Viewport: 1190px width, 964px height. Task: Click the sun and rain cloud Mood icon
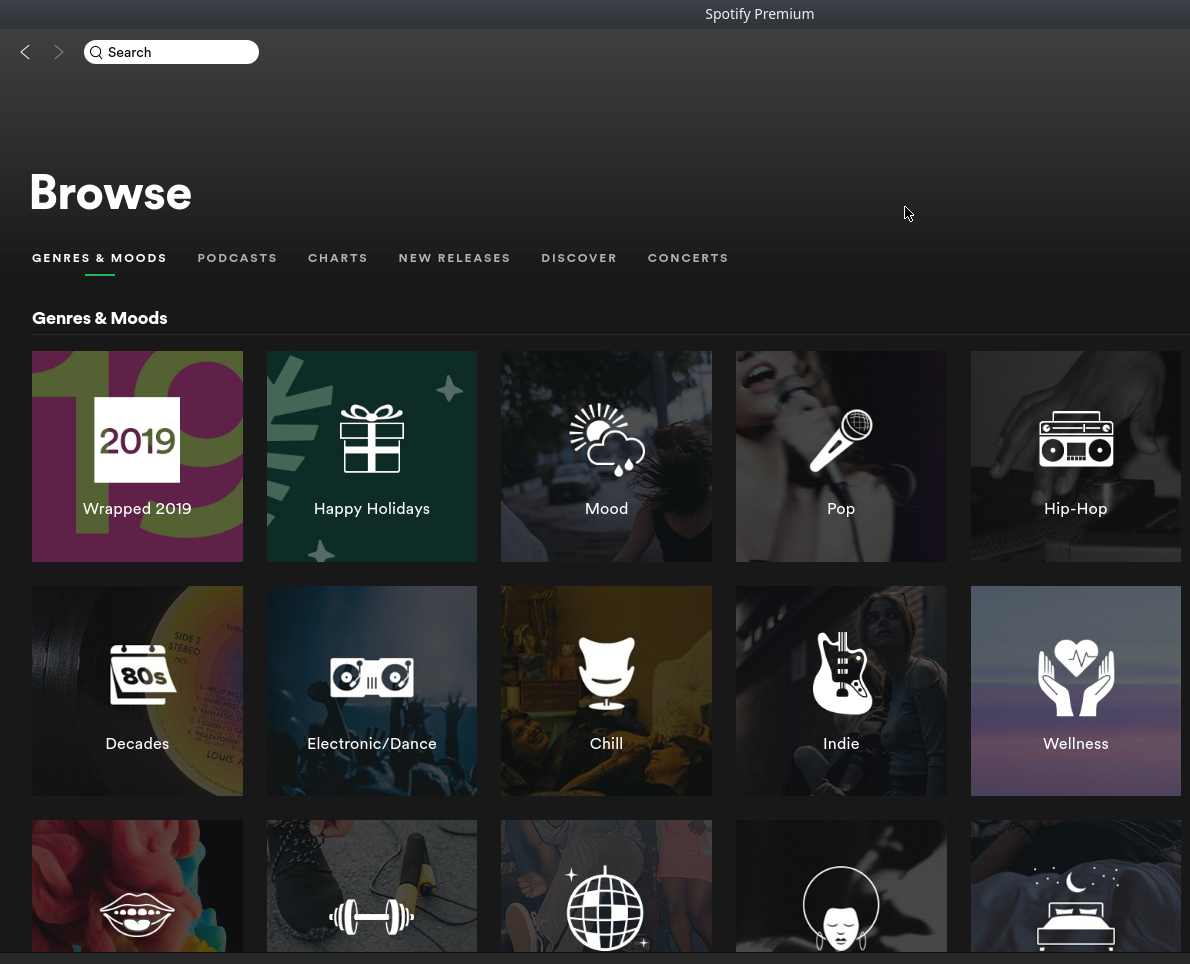click(607, 439)
